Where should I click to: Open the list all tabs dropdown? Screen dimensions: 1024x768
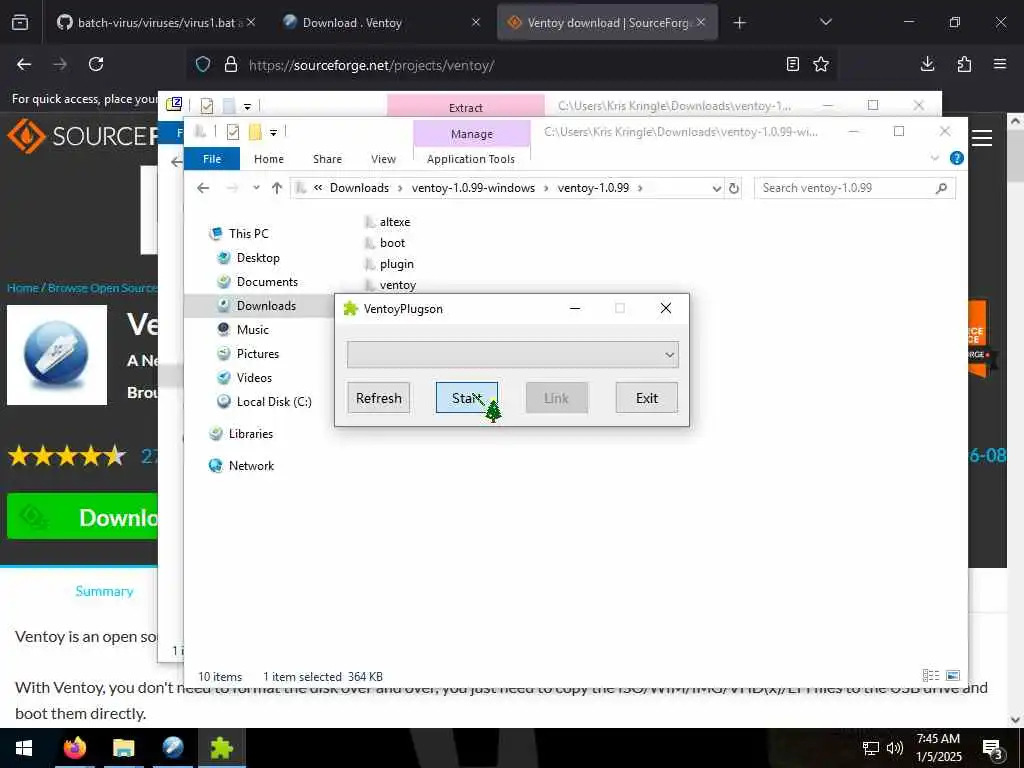(x=825, y=22)
